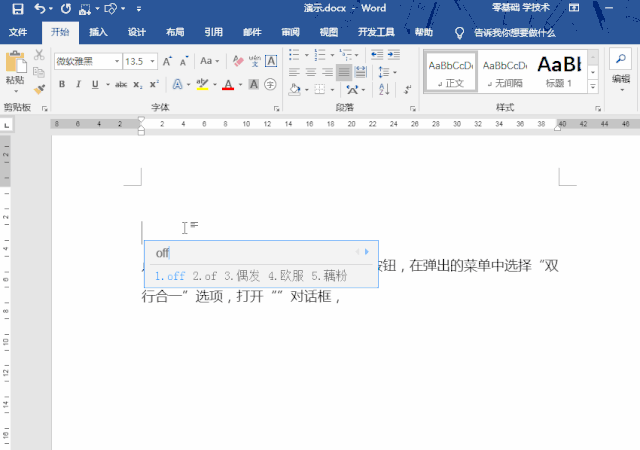Image resolution: width=640 pixels, height=450 pixels.
Task: Switch to the 审阅 tab
Action: tap(291, 32)
